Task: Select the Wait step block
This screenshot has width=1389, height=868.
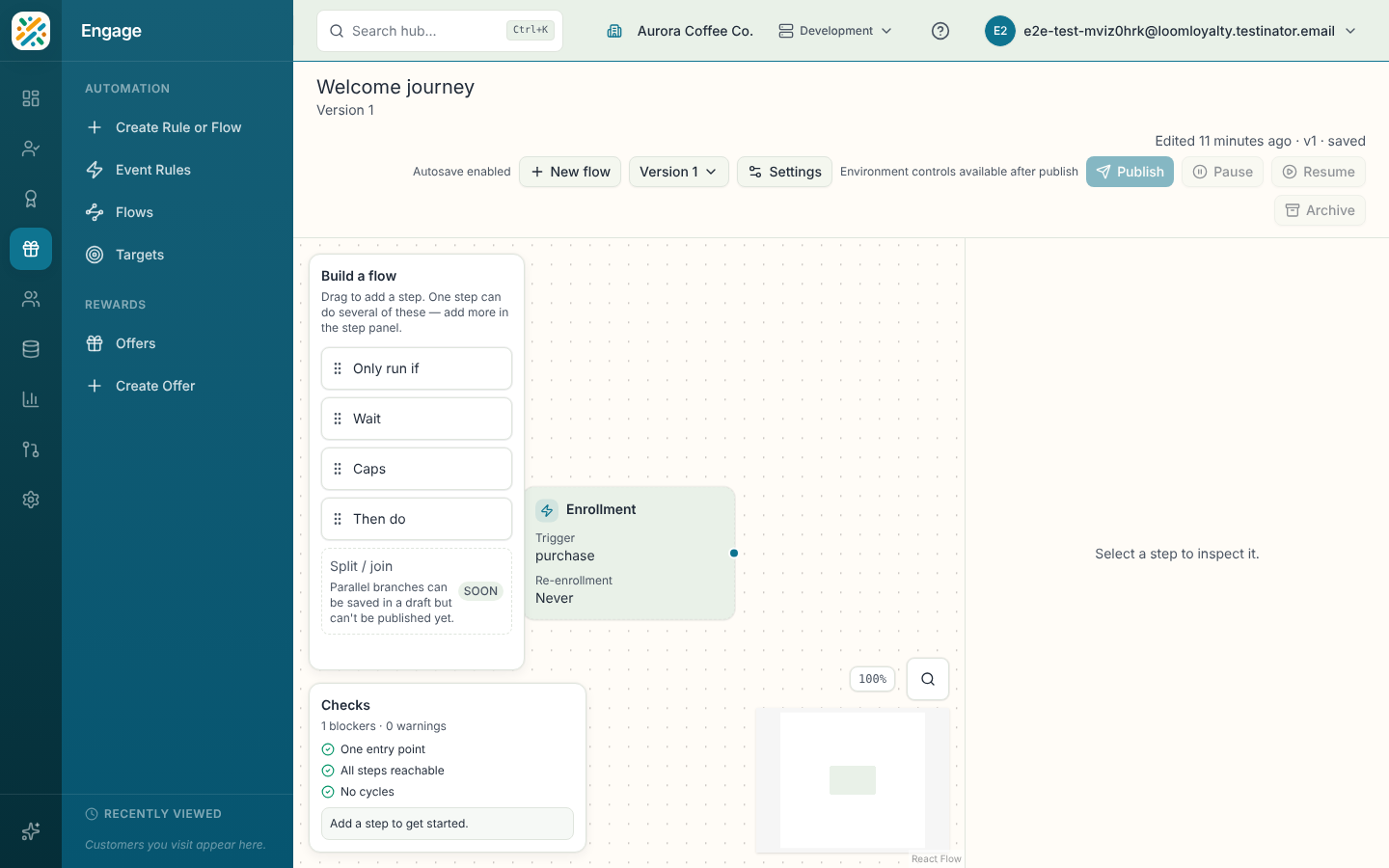Action: [417, 419]
